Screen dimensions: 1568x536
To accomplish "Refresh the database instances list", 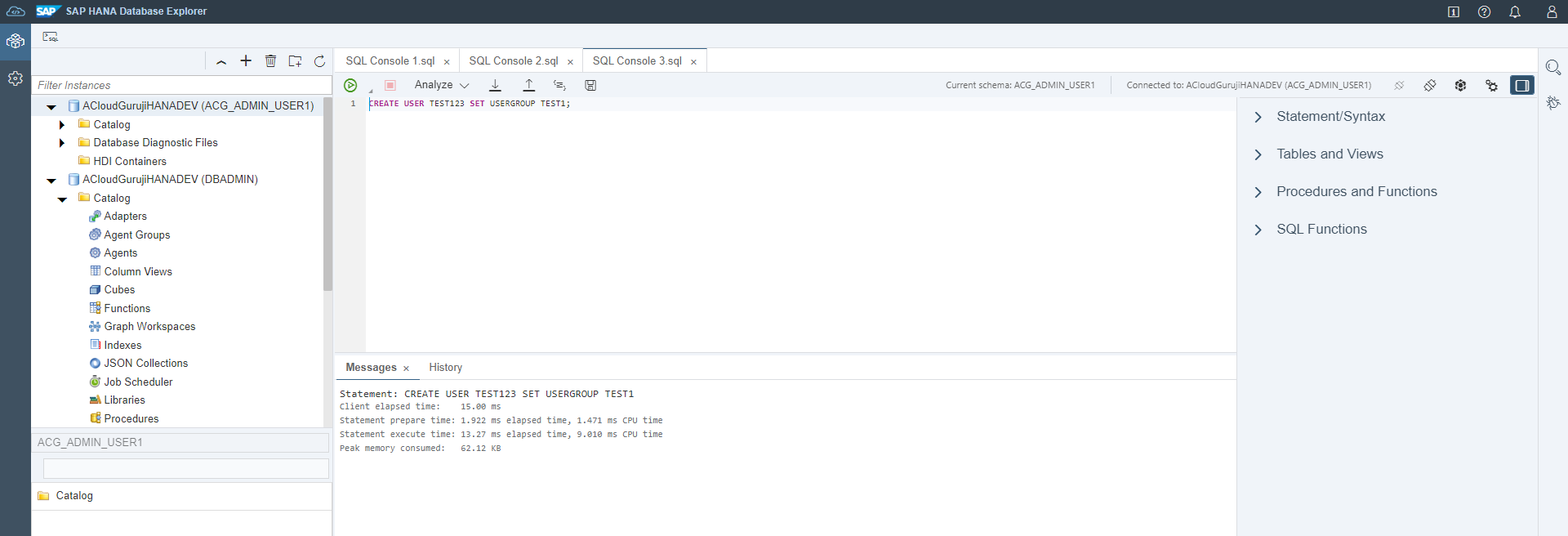I will (319, 61).
